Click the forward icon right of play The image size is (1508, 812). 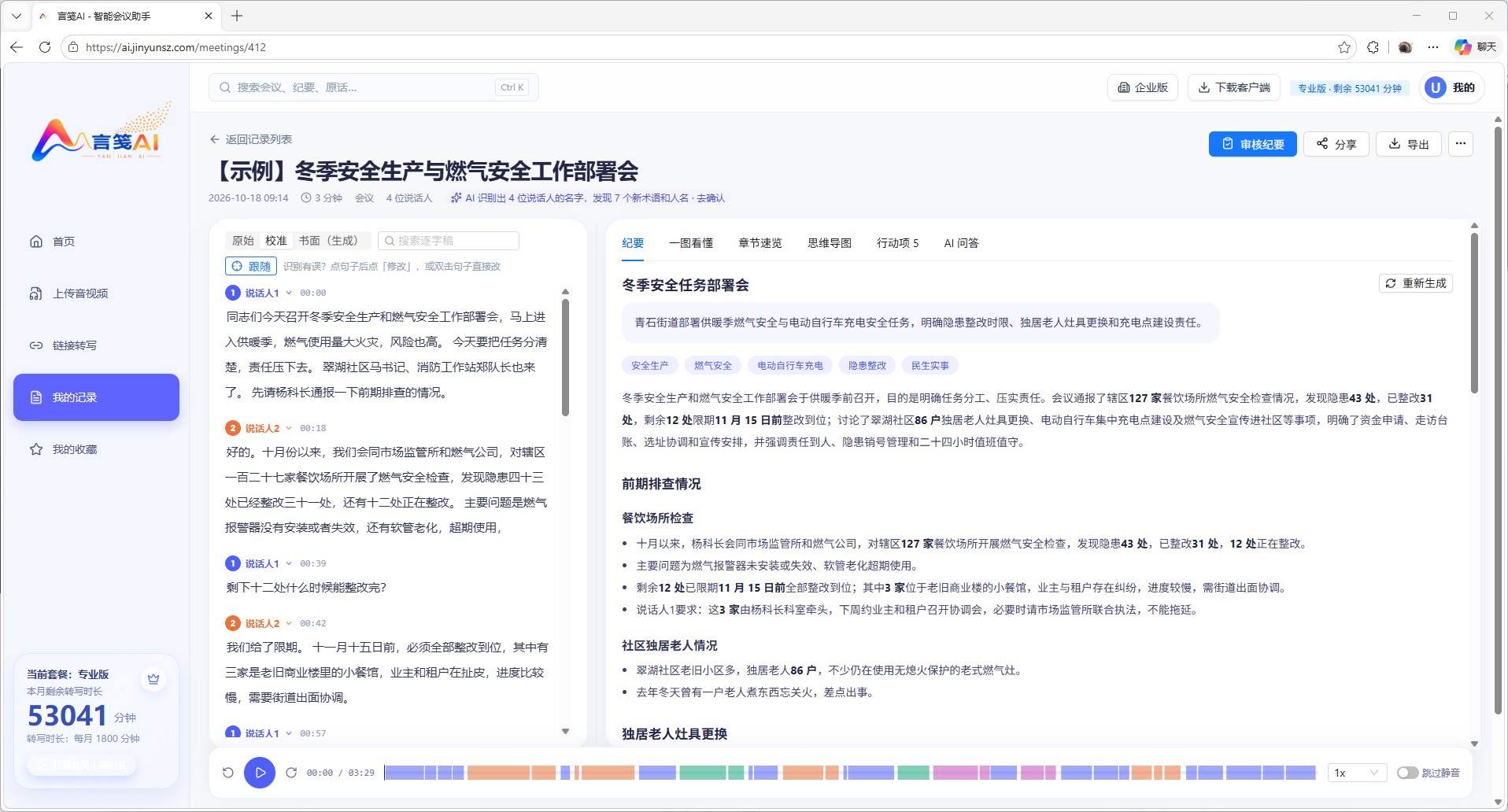pyautogui.click(x=291, y=773)
